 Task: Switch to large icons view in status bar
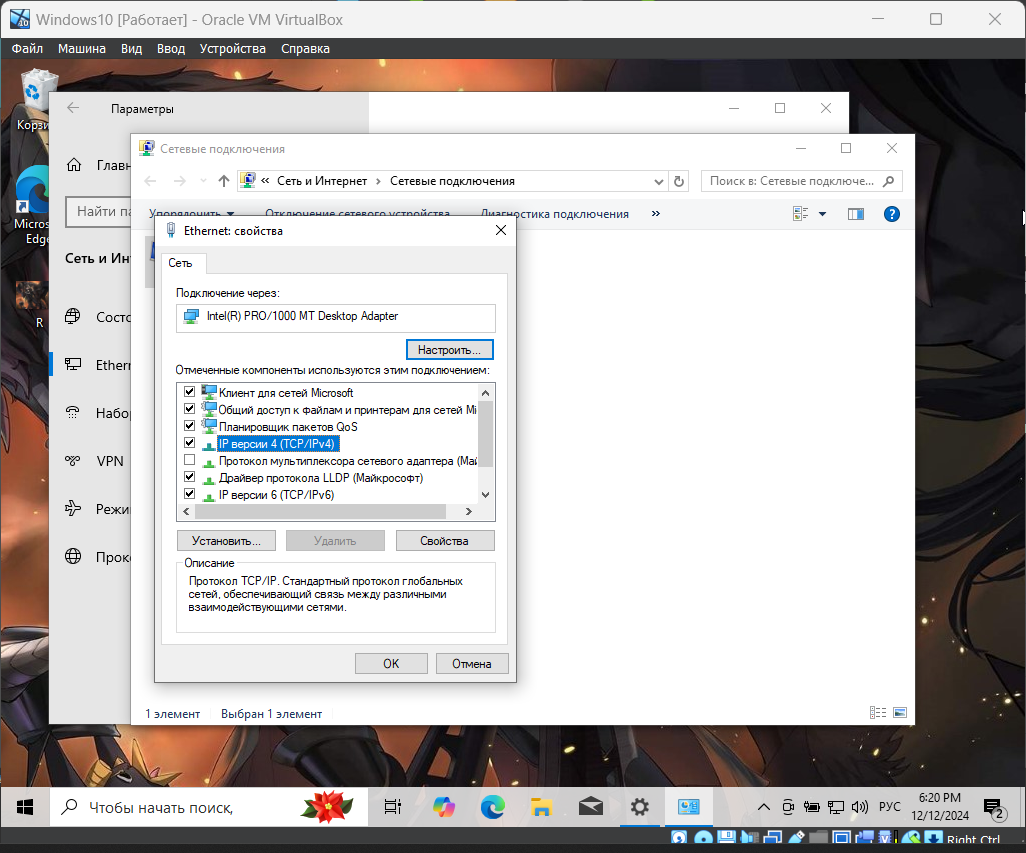click(x=900, y=712)
